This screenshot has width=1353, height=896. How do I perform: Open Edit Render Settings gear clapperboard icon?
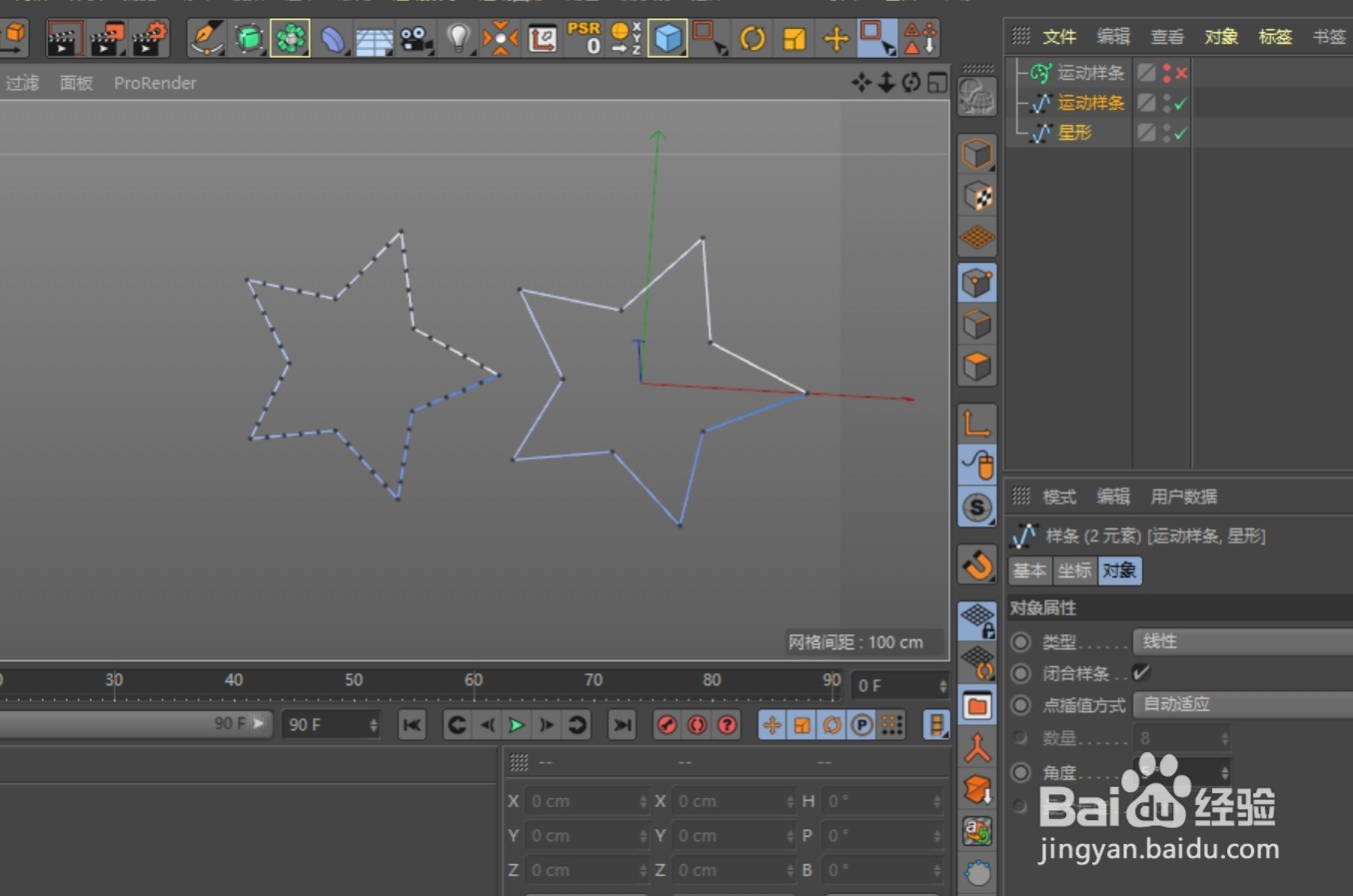150,39
